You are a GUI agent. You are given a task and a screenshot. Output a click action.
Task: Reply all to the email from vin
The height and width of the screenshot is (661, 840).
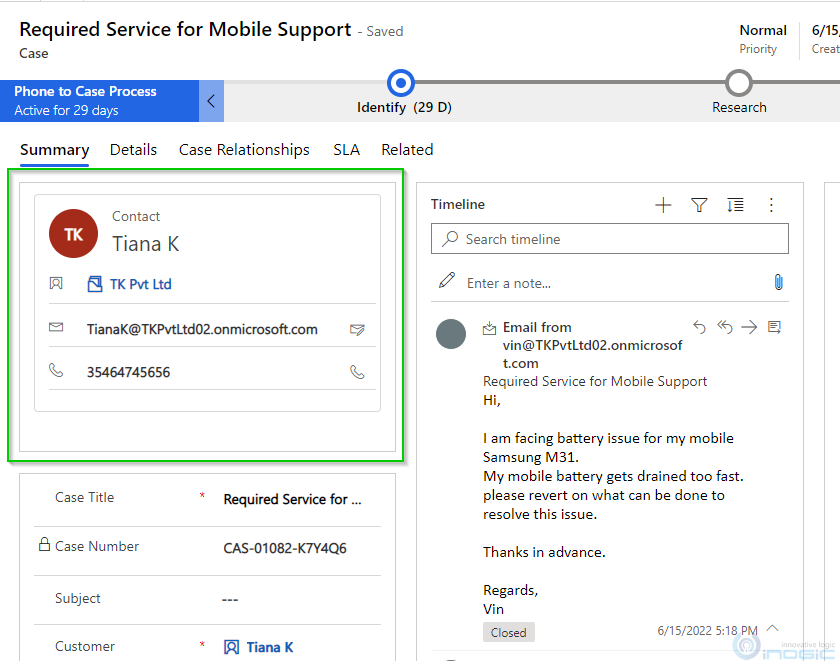pyautogui.click(x=724, y=326)
